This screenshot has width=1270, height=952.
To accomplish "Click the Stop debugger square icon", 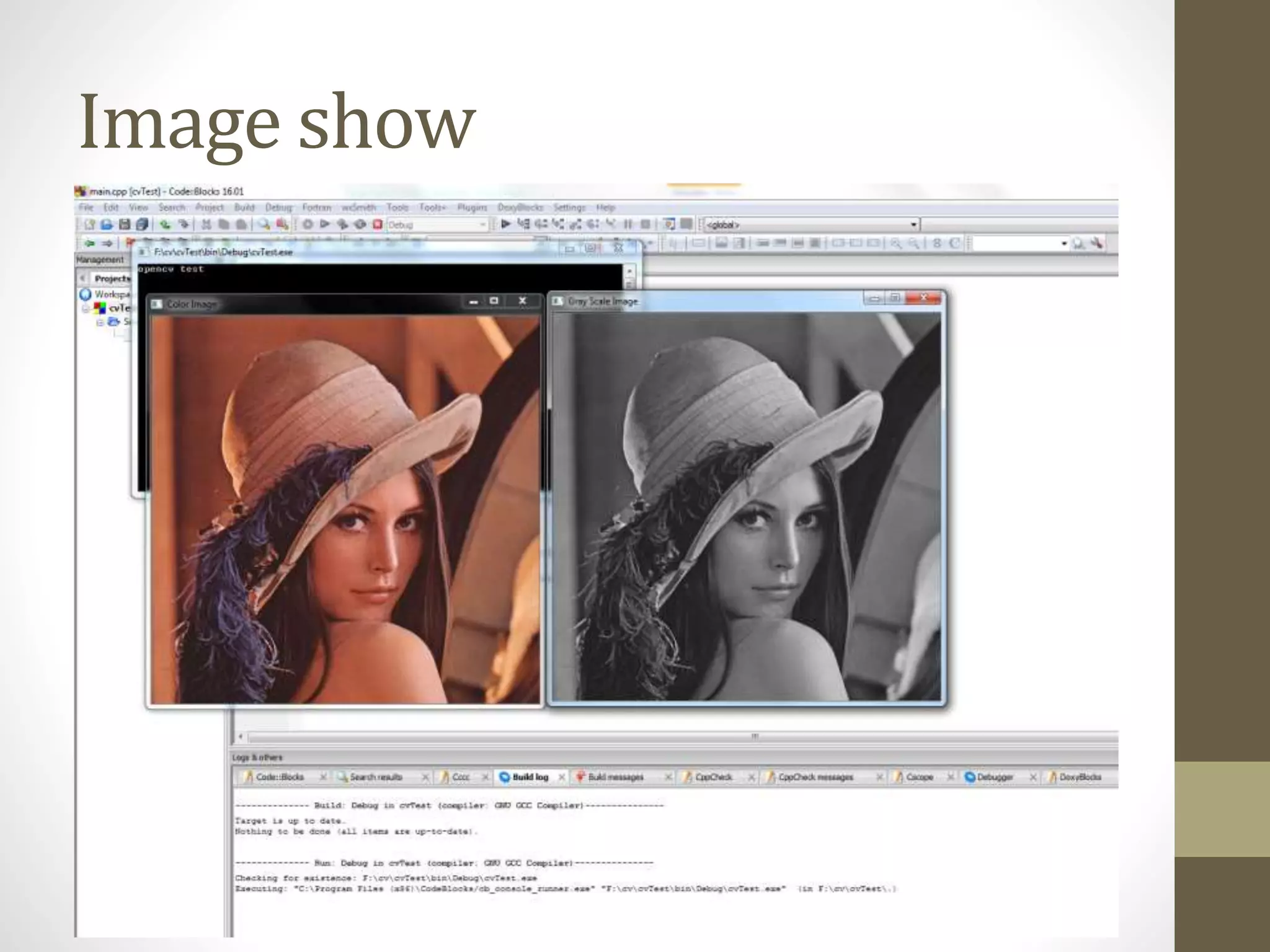I will point(646,224).
